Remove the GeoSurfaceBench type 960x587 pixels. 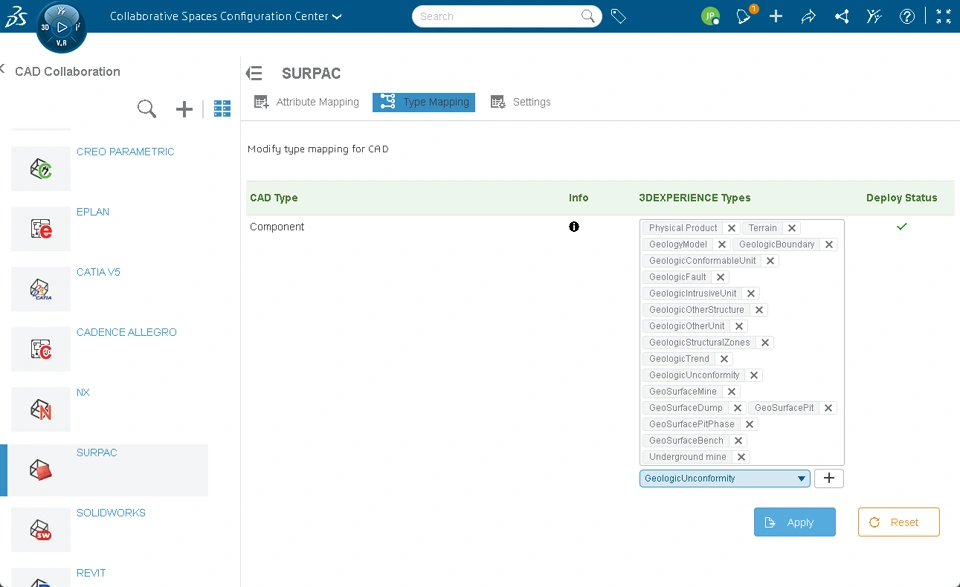click(x=738, y=441)
